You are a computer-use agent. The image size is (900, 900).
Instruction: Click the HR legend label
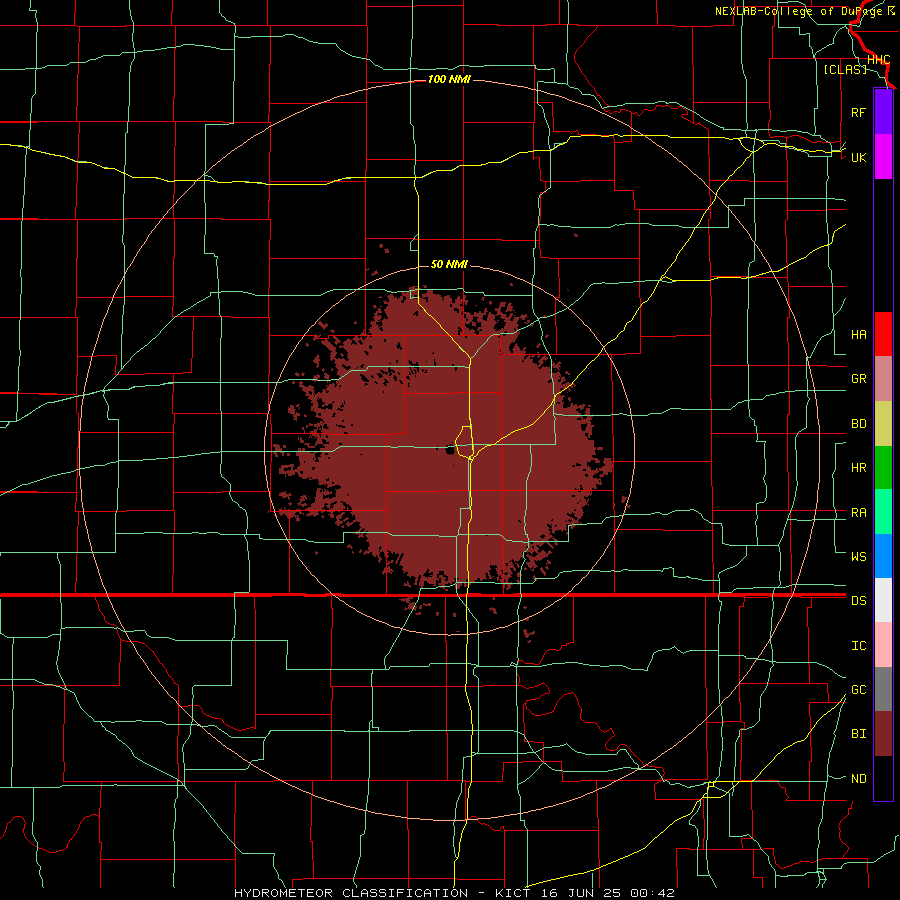[x=858, y=468]
